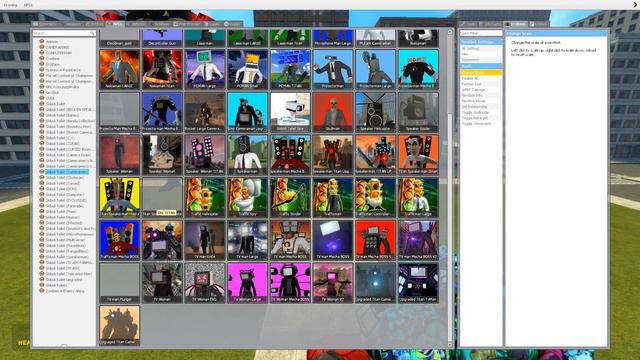Pick the Trafficman Large icon
Viewport: 640px width, 360px height.
coord(418,197)
